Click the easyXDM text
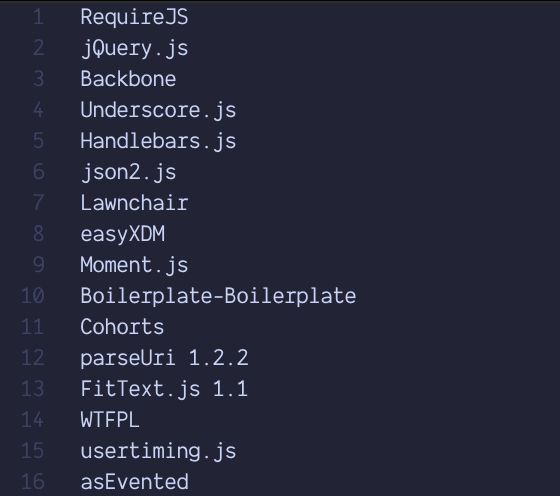This screenshot has height=496, width=560. 122,234
